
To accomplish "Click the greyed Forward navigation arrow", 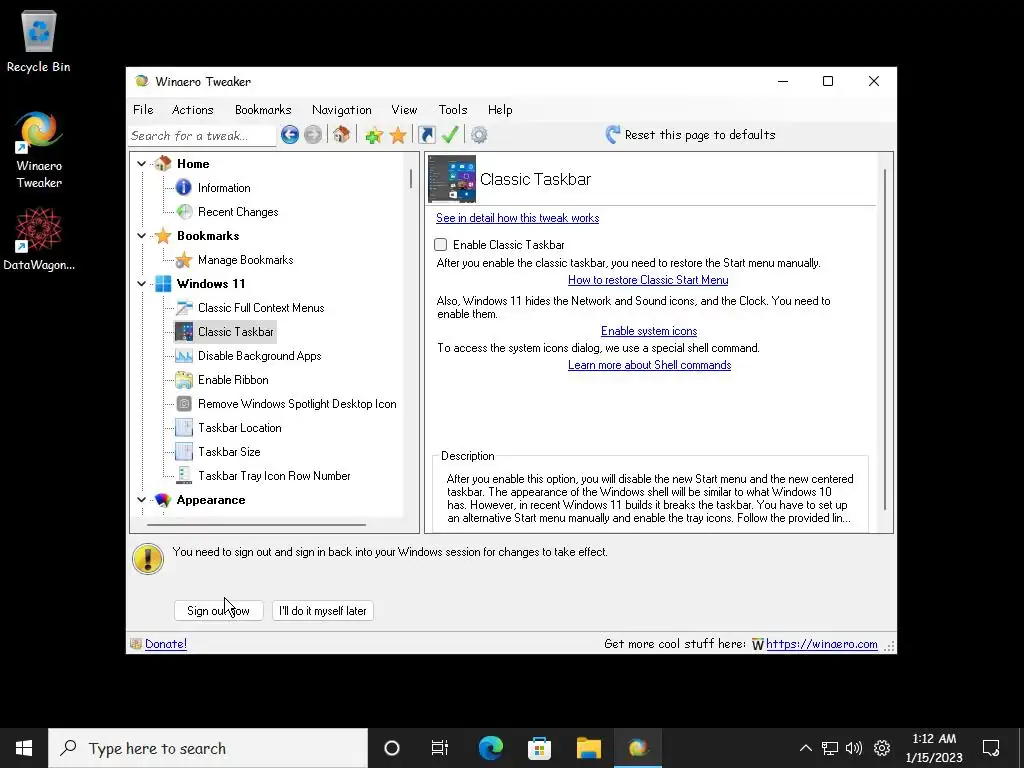I will (x=313, y=135).
